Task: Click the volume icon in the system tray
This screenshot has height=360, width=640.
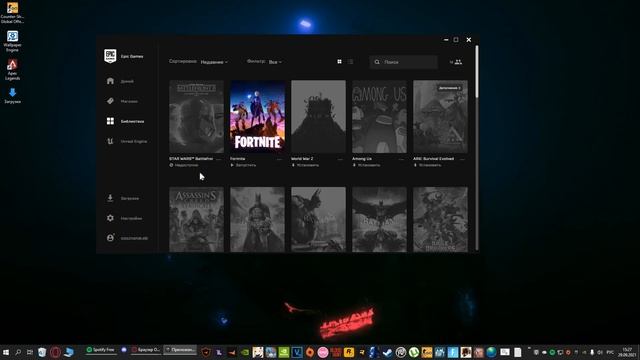Action: coord(600,352)
